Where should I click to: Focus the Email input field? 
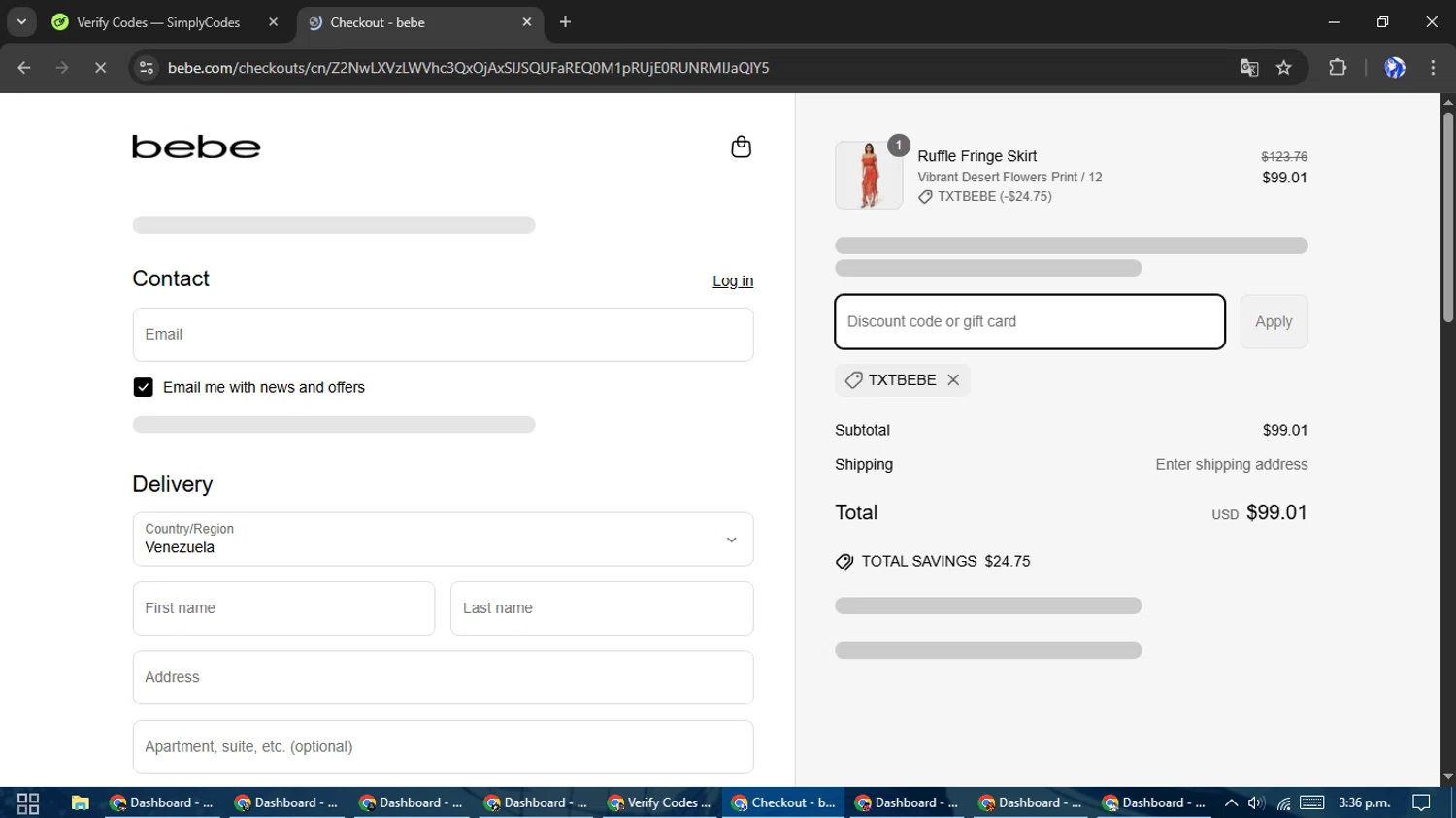pos(443,335)
